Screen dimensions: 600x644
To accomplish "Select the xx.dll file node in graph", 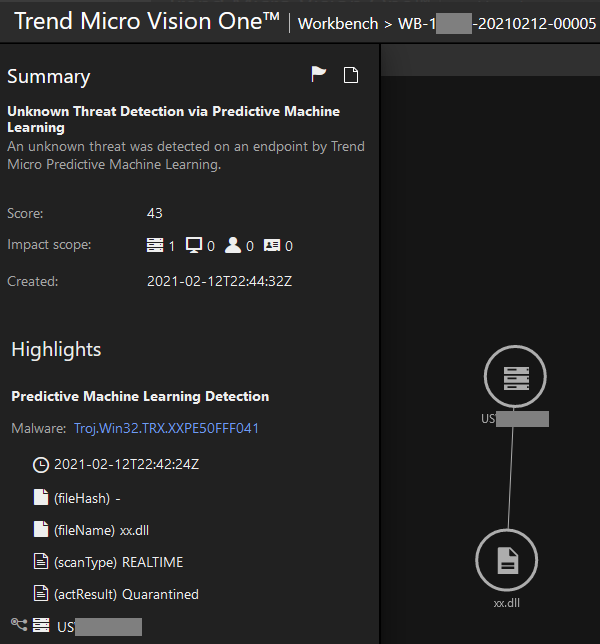I will pos(507,561).
